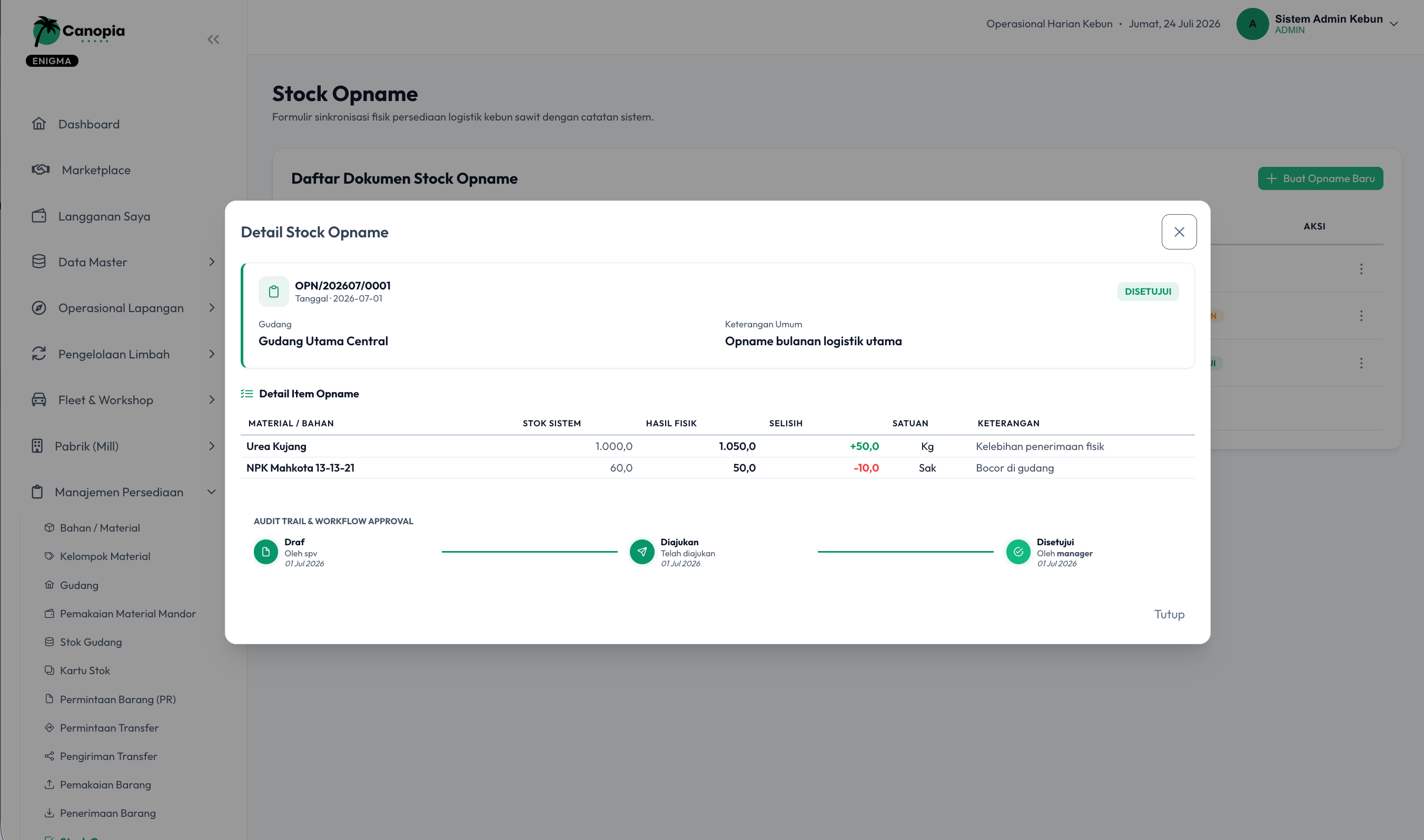Click the Fleet & Workshop car icon
This screenshot has height=840, width=1424.
coord(39,399)
